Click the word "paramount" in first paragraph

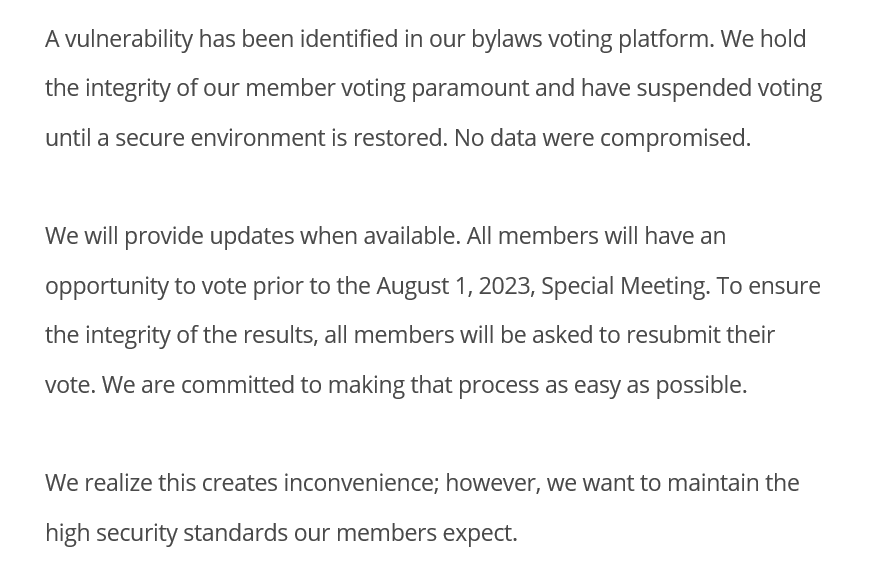click(469, 88)
